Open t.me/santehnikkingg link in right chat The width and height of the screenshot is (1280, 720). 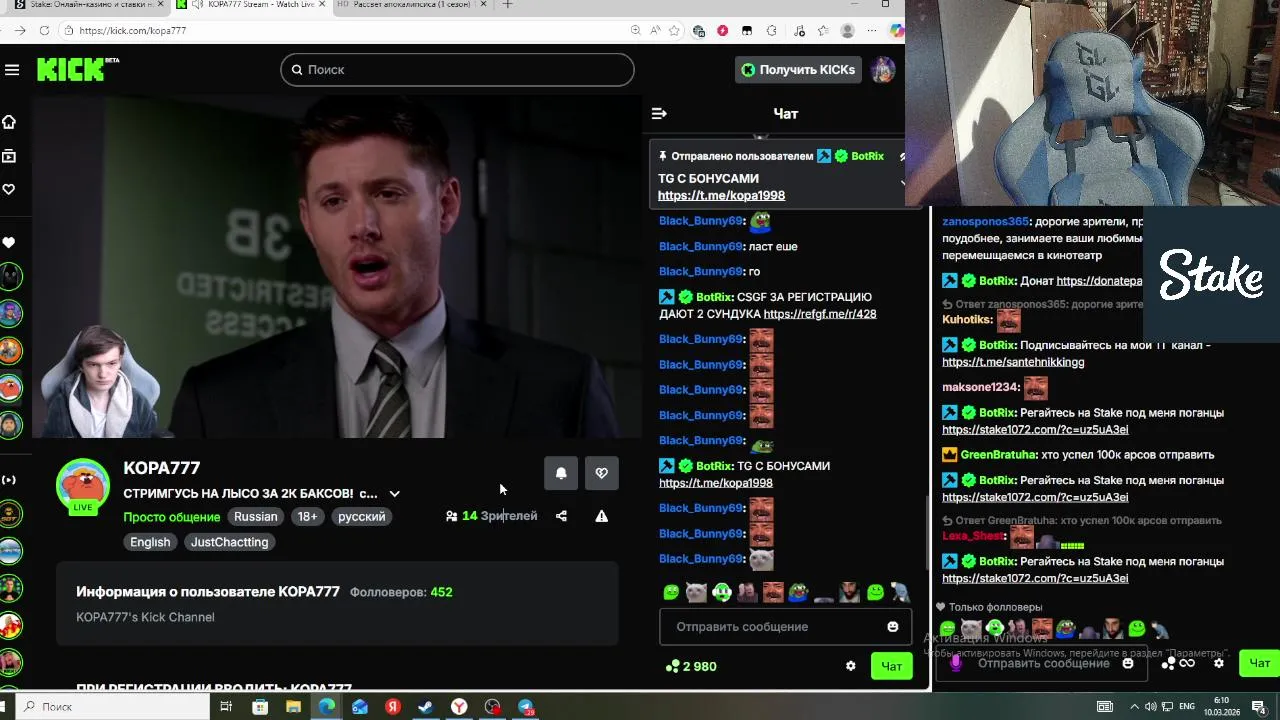tap(1013, 362)
